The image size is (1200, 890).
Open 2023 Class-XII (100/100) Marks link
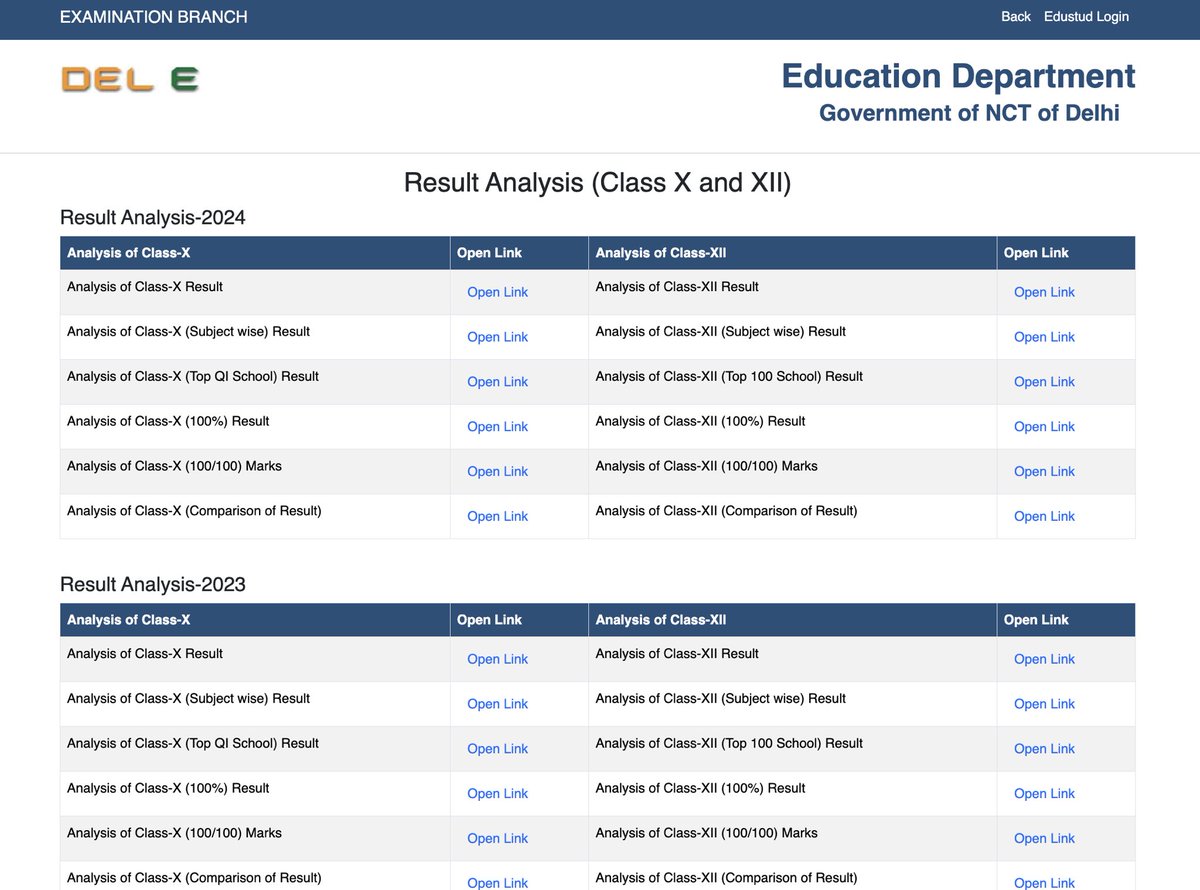[x=1044, y=839]
